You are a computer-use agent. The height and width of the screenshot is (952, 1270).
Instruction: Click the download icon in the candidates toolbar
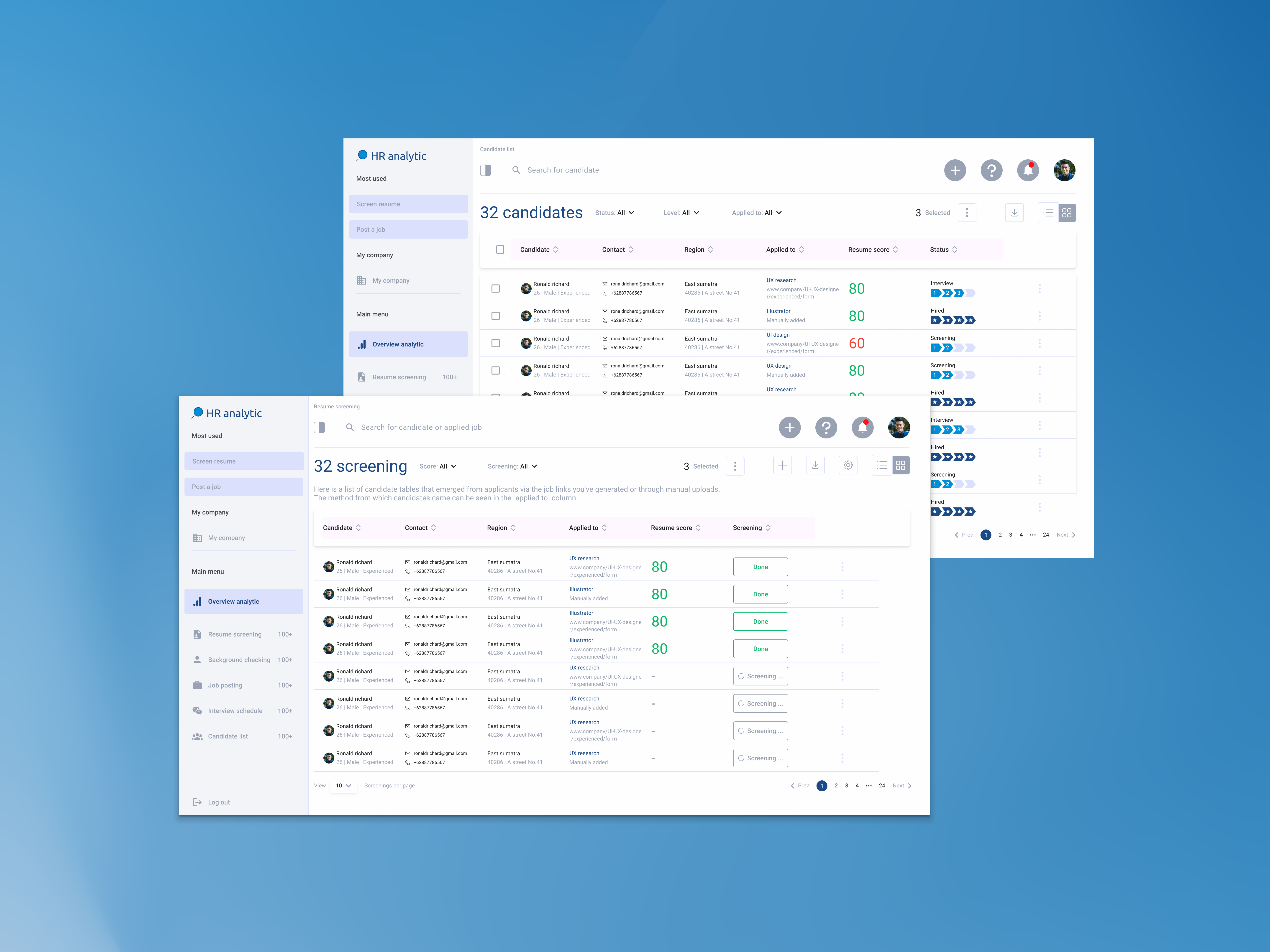click(1014, 213)
